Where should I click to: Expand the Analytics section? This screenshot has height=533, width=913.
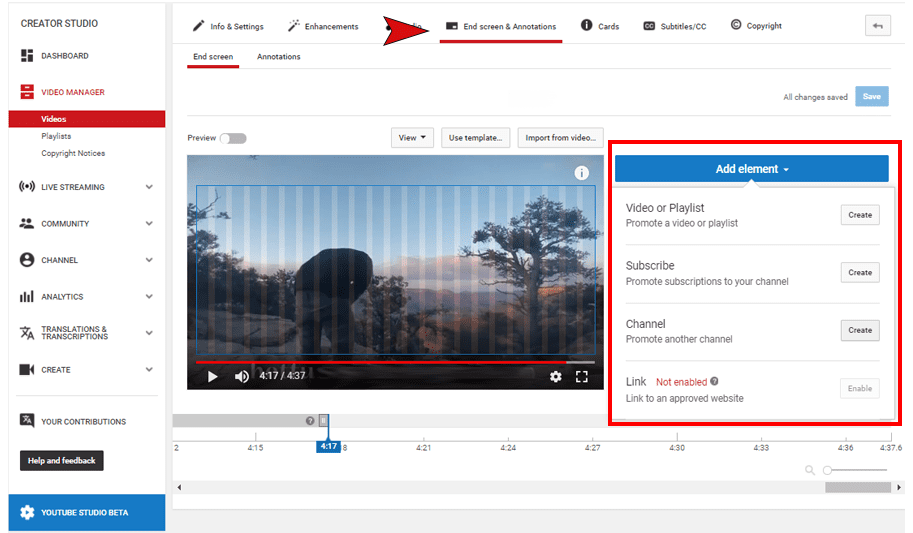(x=149, y=296)
